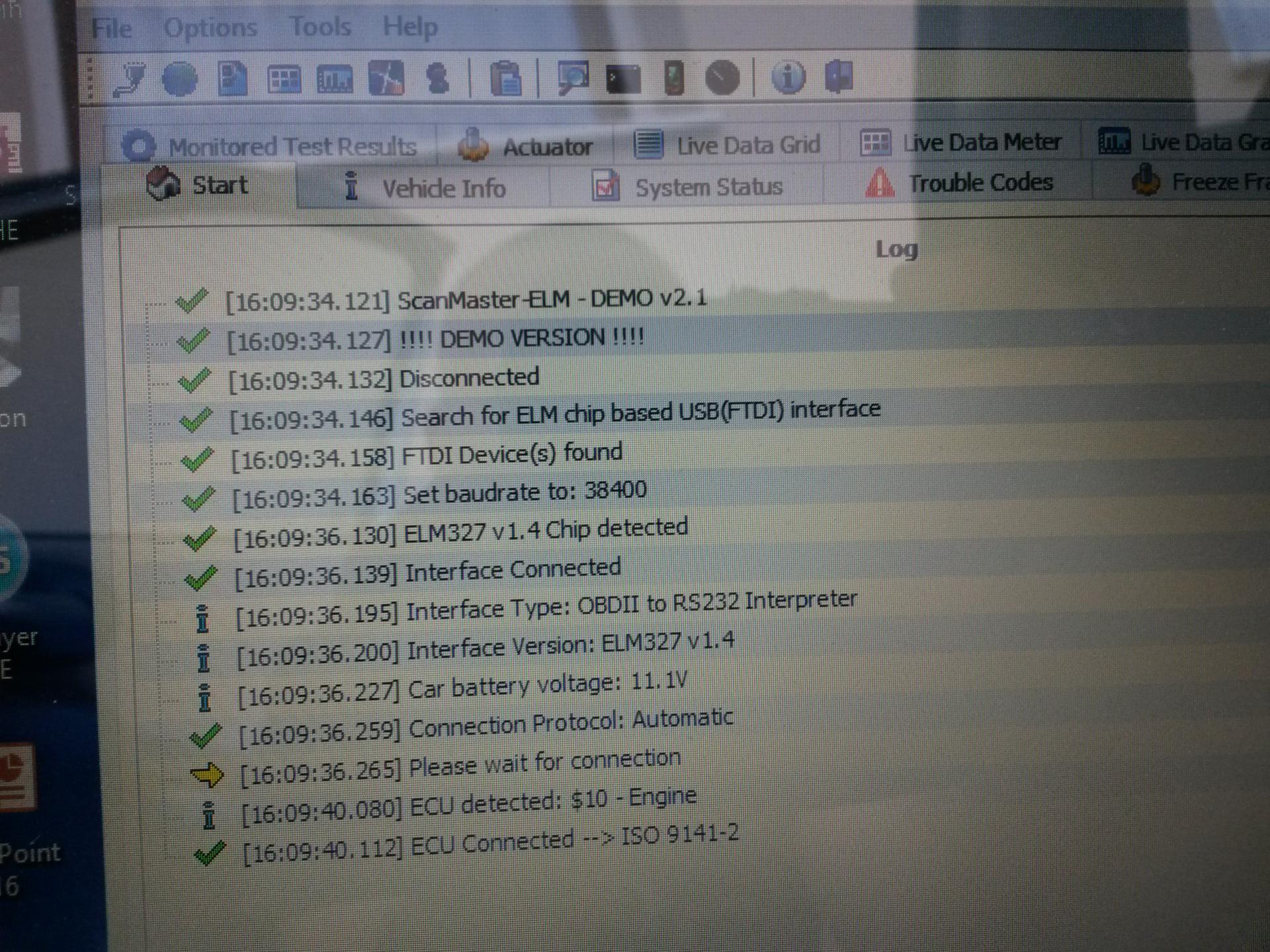Switch to Monitored Test Results tab
The height and width of the screenshot is (952, 1270).
pos(270,145)
